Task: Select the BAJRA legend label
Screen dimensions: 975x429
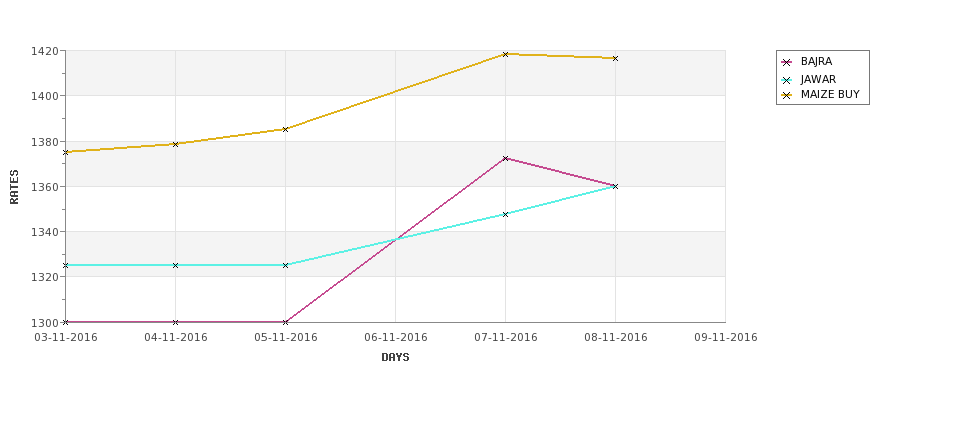Action: point(816,62)
